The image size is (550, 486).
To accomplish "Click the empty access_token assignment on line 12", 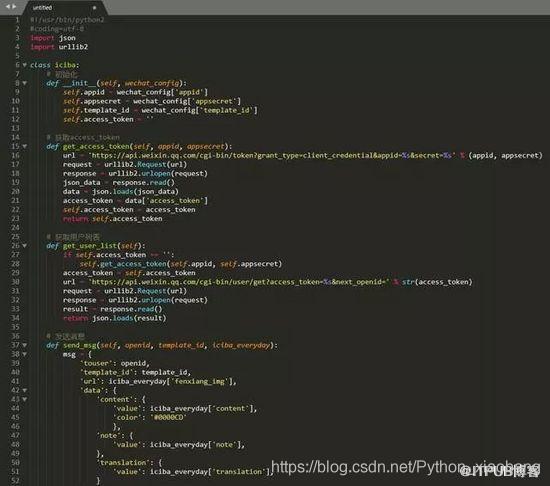I will 108,120.
